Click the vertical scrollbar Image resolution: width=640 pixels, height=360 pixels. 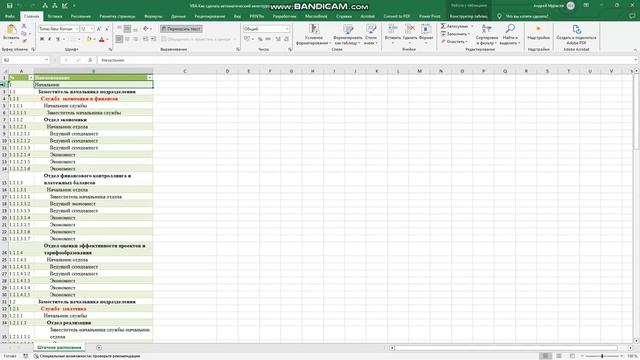(636, 206)
